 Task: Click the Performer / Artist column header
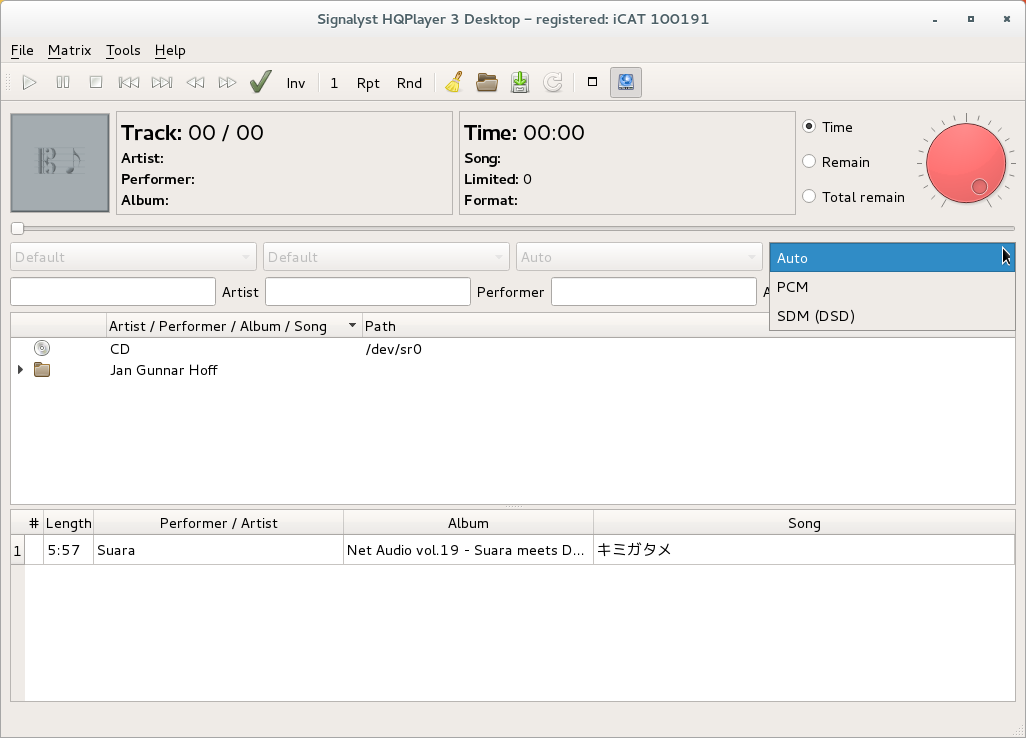(x=219, y=523)
